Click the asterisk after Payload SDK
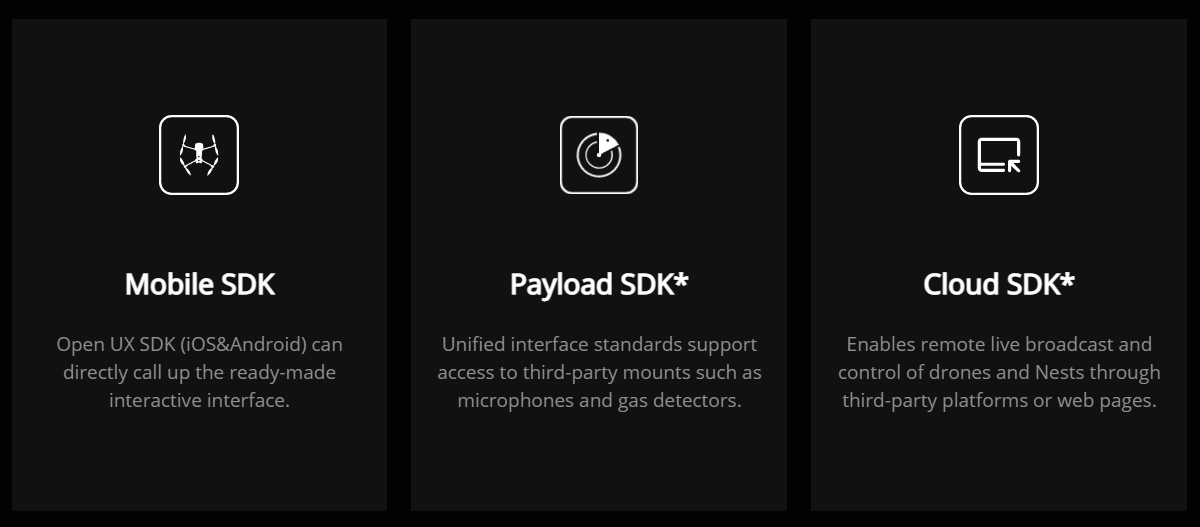Screen dimensions: 1200x527 click(x=681, y=279)
